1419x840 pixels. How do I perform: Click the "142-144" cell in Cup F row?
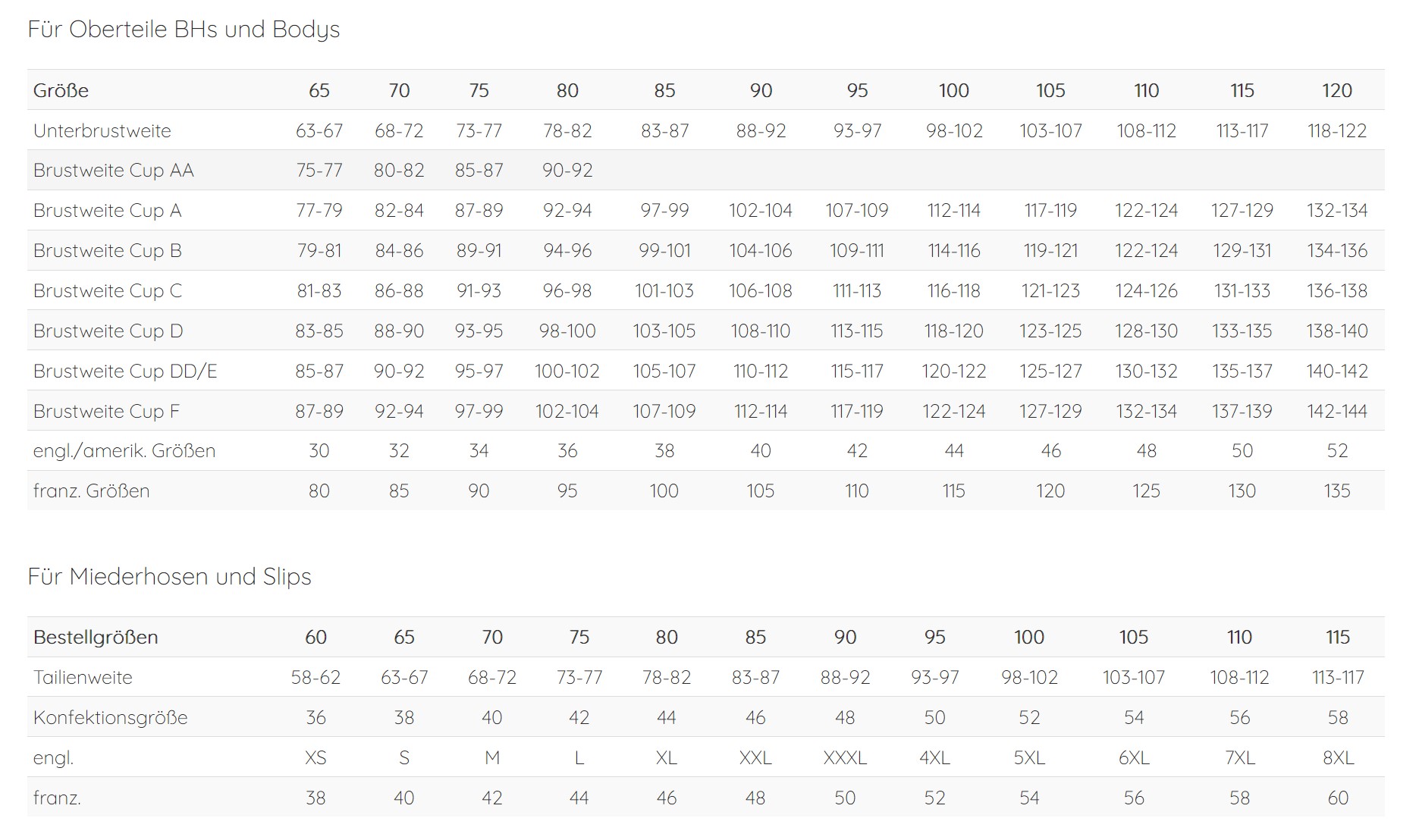(1336, 412)
